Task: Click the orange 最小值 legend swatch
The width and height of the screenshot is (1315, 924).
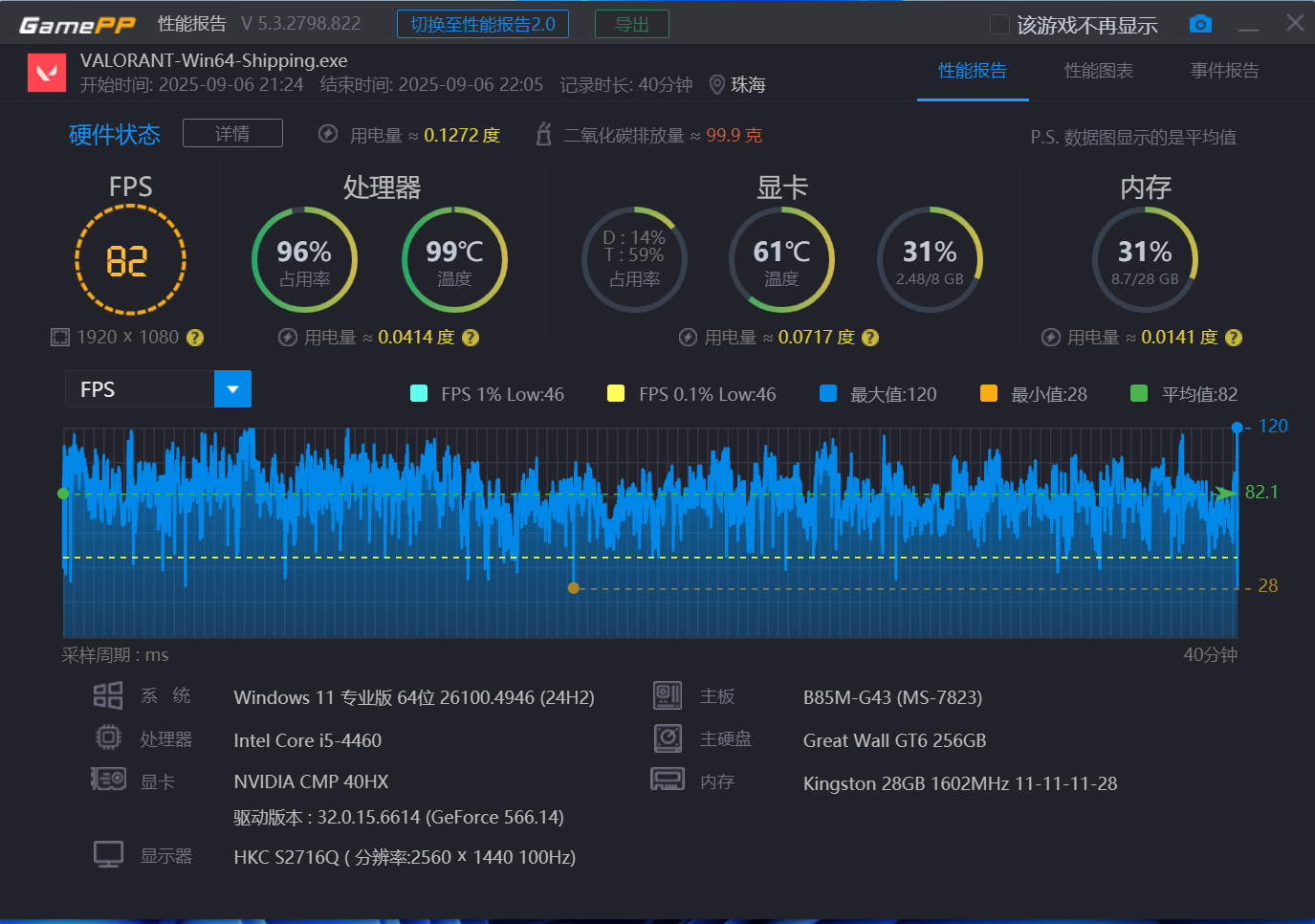Action: pyautogui.click(x=989, y=393)
